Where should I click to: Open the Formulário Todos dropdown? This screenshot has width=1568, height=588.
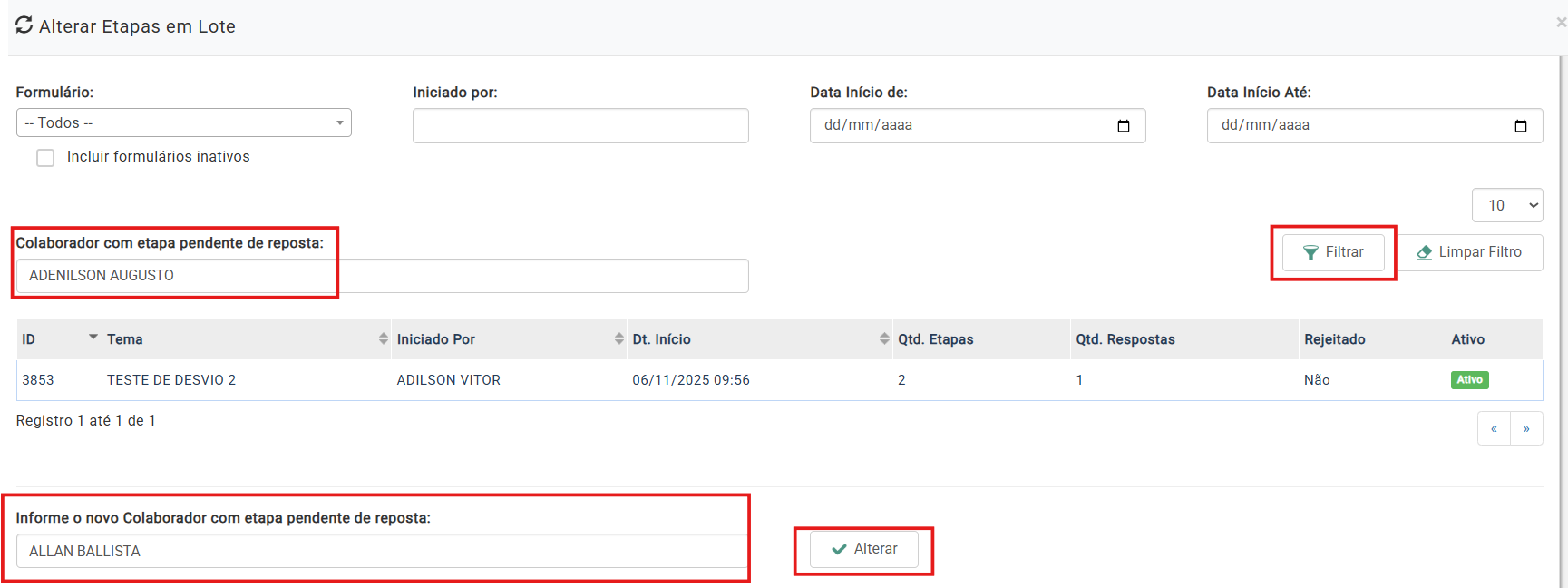point(183,122)
